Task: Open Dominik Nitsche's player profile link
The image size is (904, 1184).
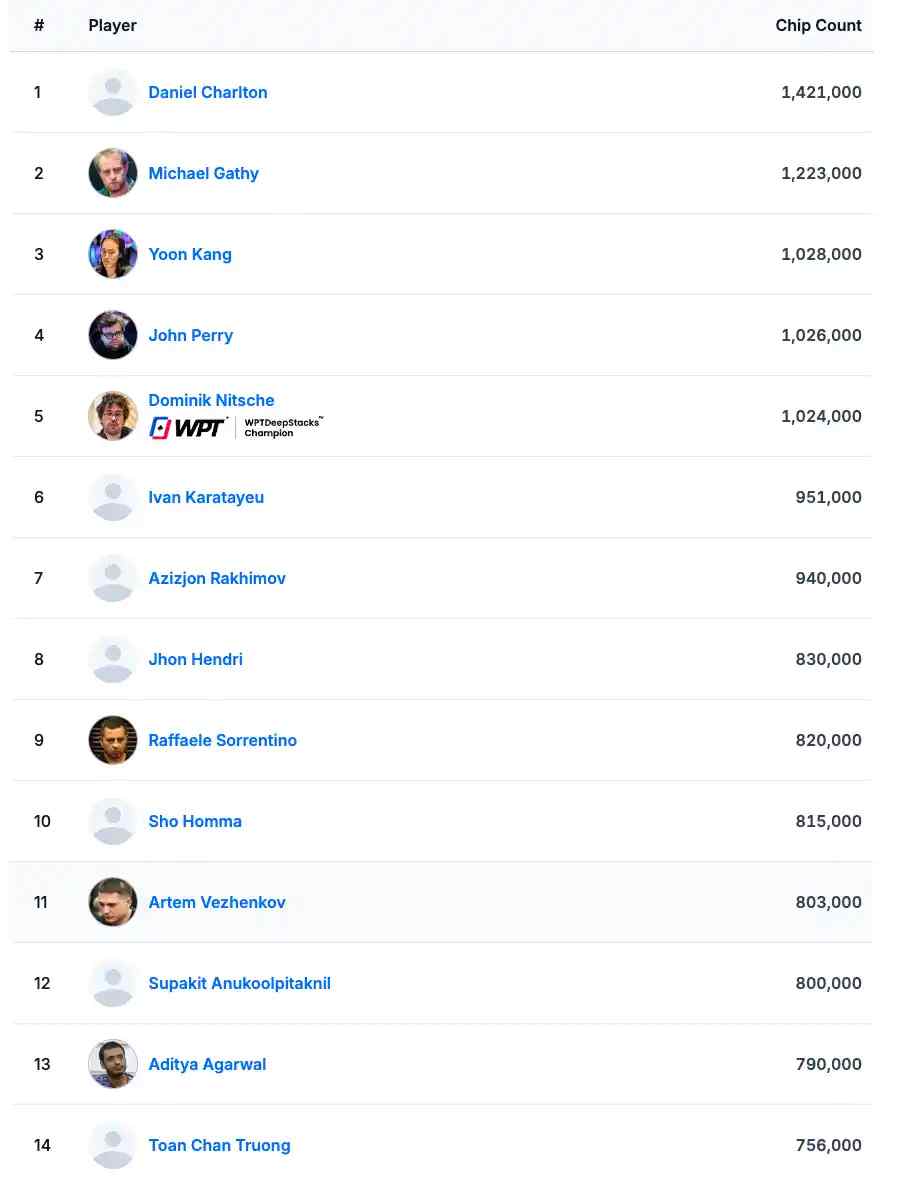Action: point(211,400)
